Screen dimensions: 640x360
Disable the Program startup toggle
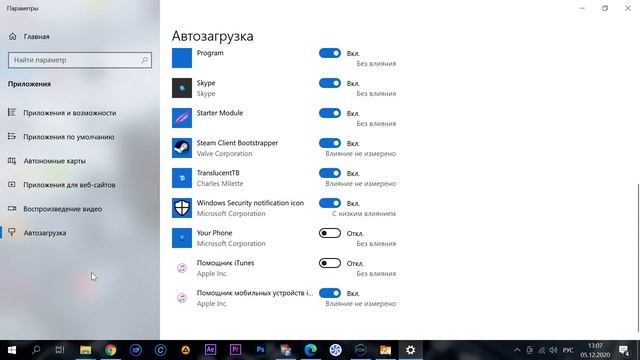pyautogui.click(x=330, y=53)
